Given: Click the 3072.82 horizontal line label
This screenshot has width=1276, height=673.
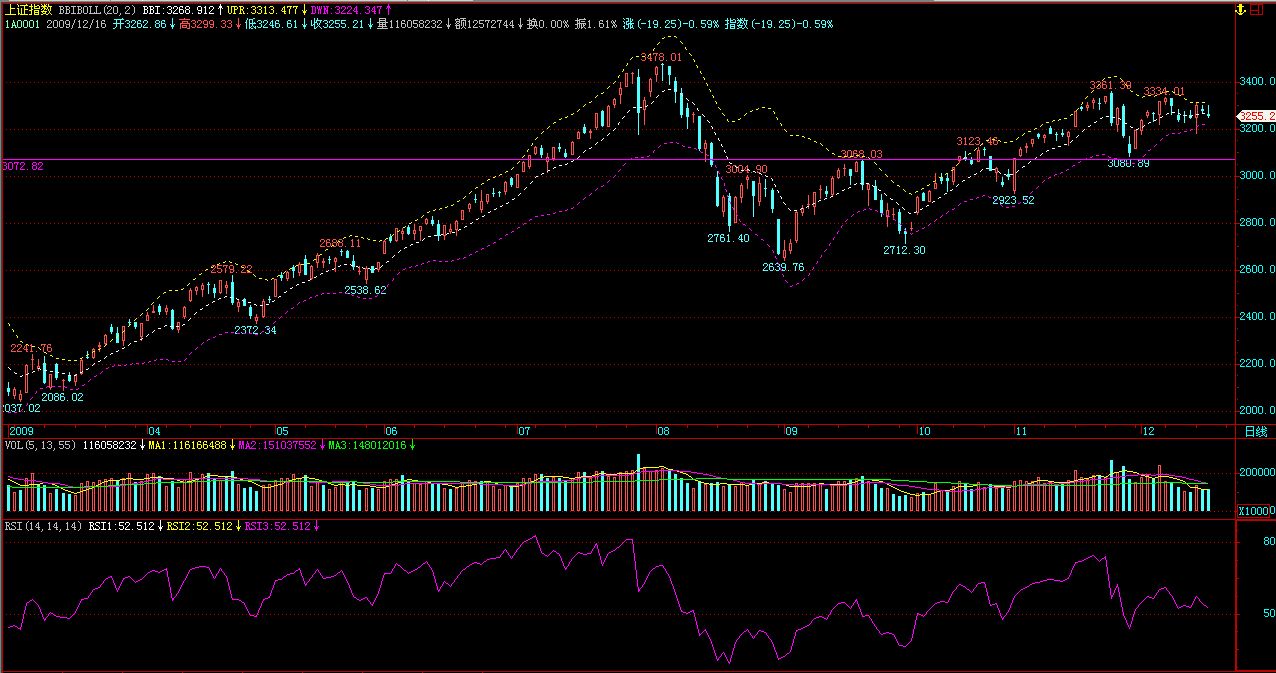Looking at the screenshot, I should coord(23,166).
